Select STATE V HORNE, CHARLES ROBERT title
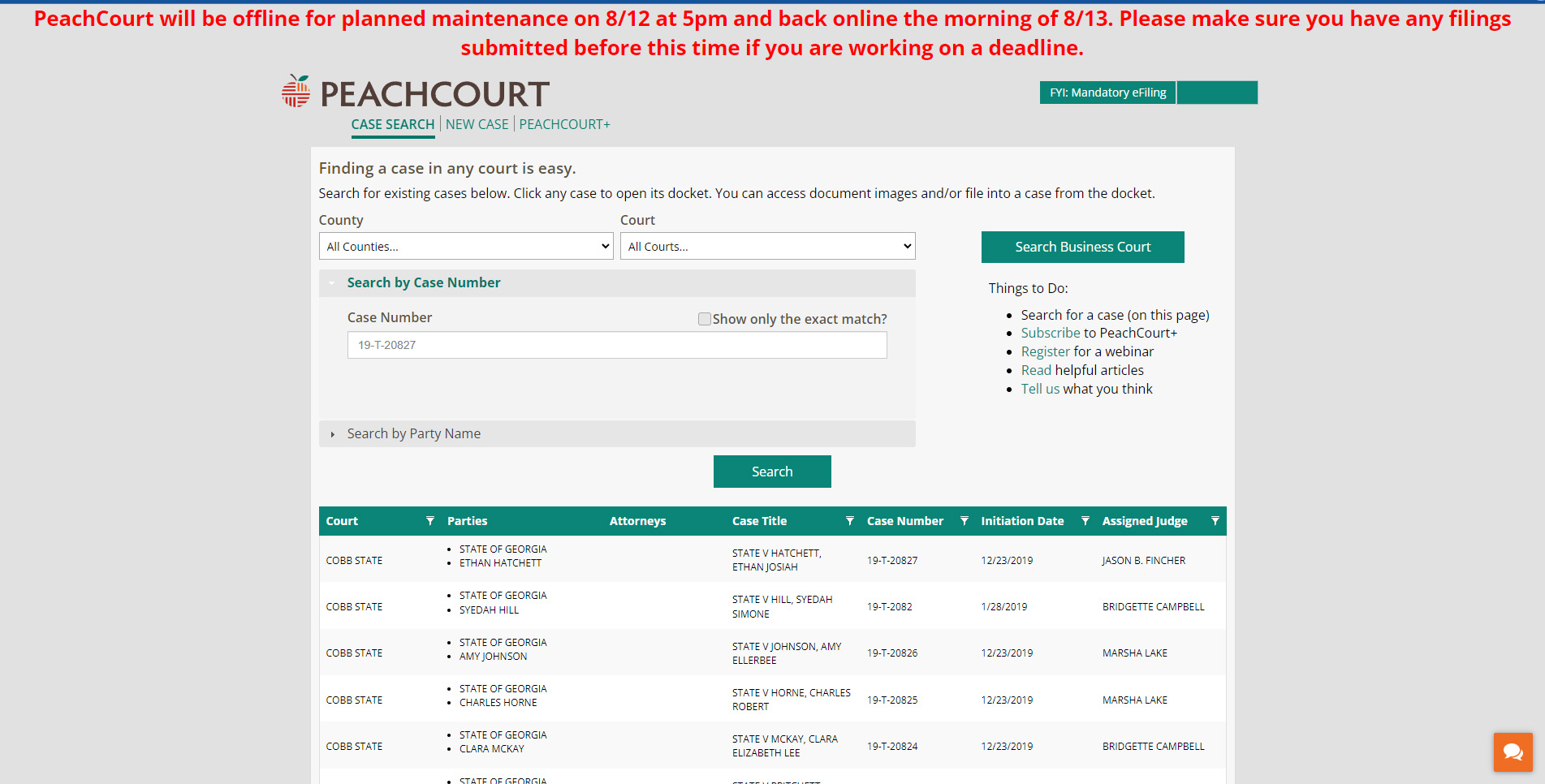 coord(792,700)
